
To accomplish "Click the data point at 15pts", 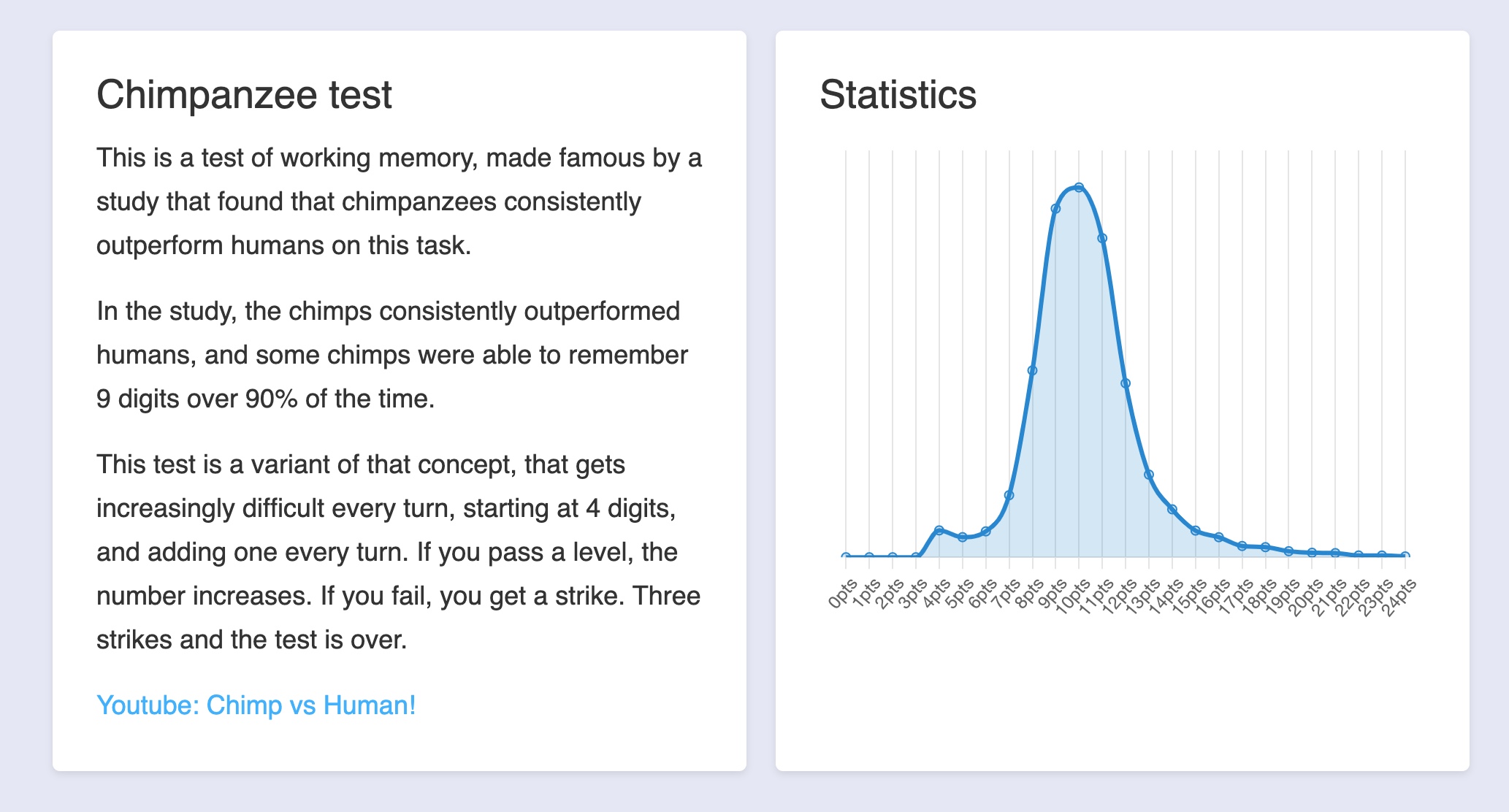I will pos(1196,531).
